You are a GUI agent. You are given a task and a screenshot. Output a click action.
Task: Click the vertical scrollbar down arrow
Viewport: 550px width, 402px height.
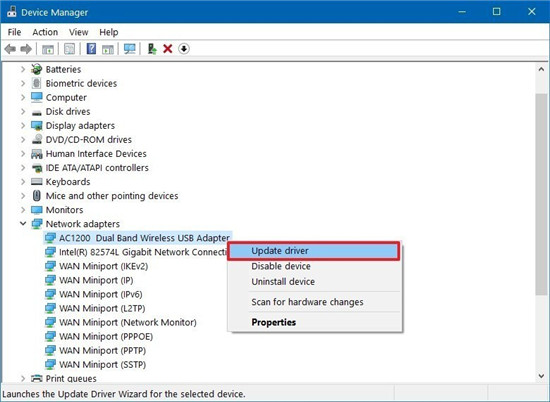click(541, 376)
